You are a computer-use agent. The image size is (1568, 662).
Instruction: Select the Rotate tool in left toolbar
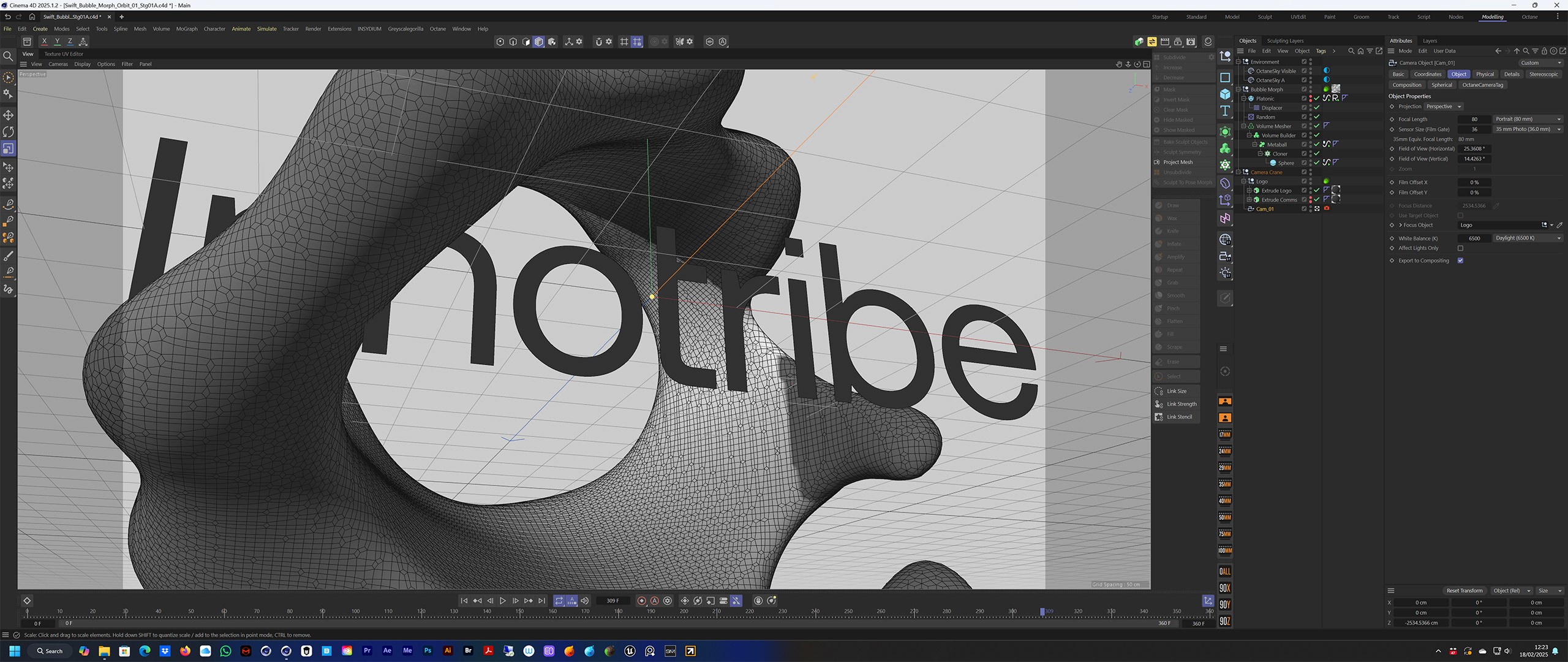(9, 132)
